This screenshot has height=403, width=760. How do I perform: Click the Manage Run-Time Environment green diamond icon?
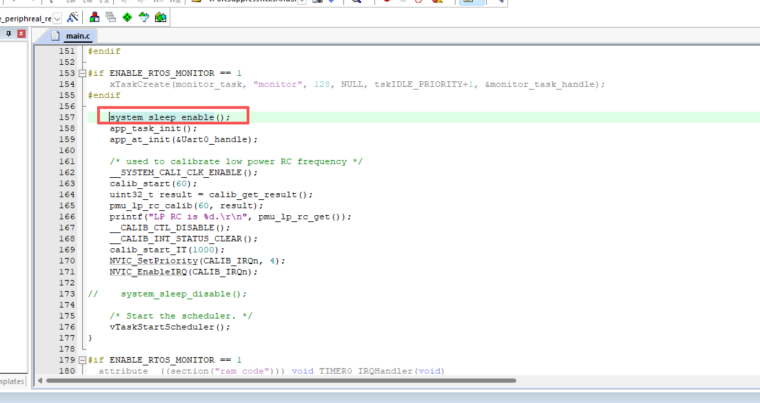[127, 18]
